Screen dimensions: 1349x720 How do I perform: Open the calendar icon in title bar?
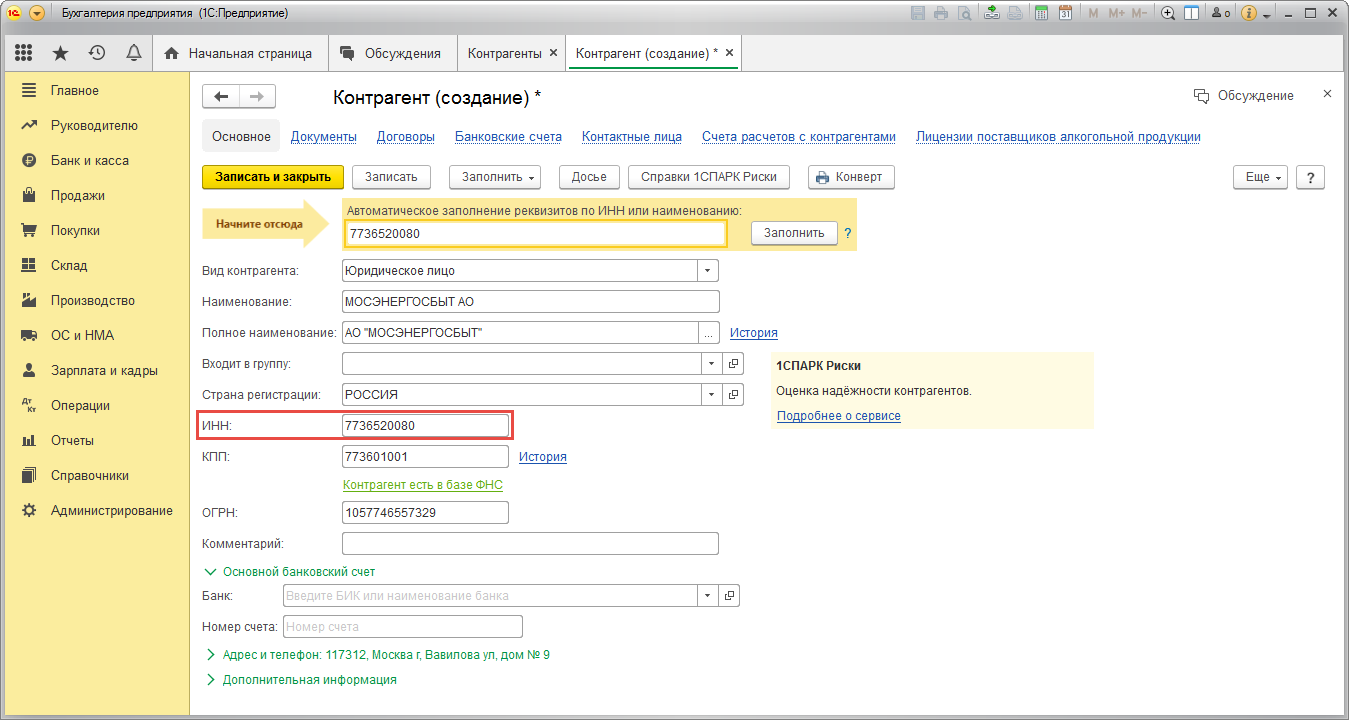tap(1065, 13)
